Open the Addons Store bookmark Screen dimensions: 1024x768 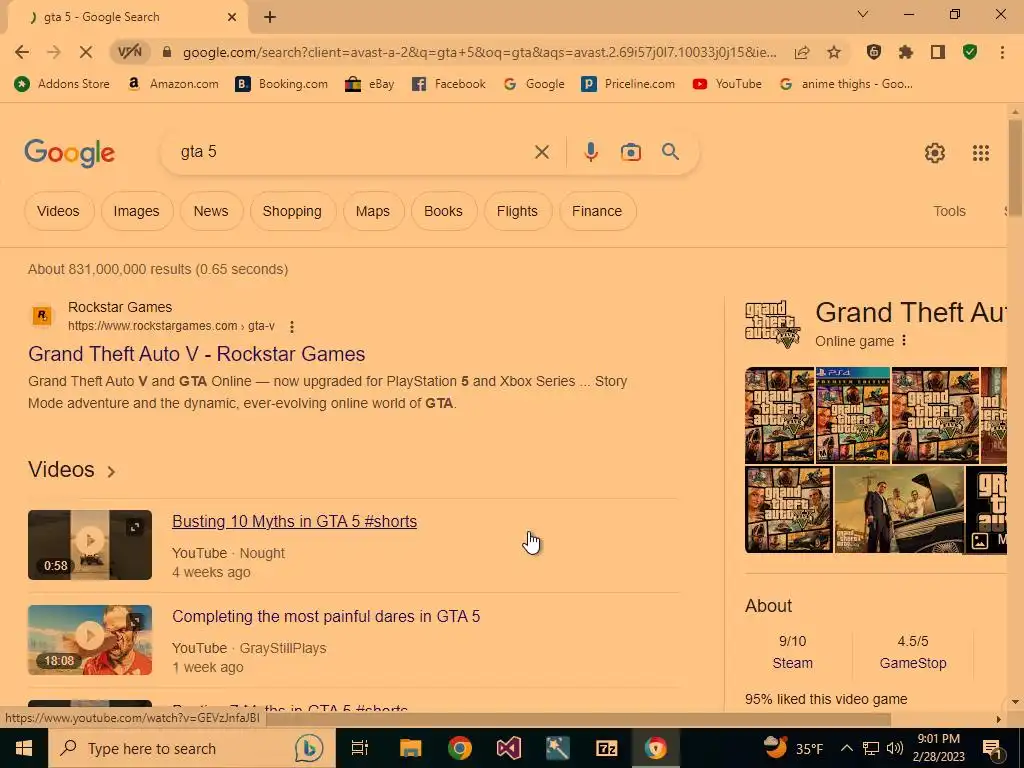click(x=62, y=84)
